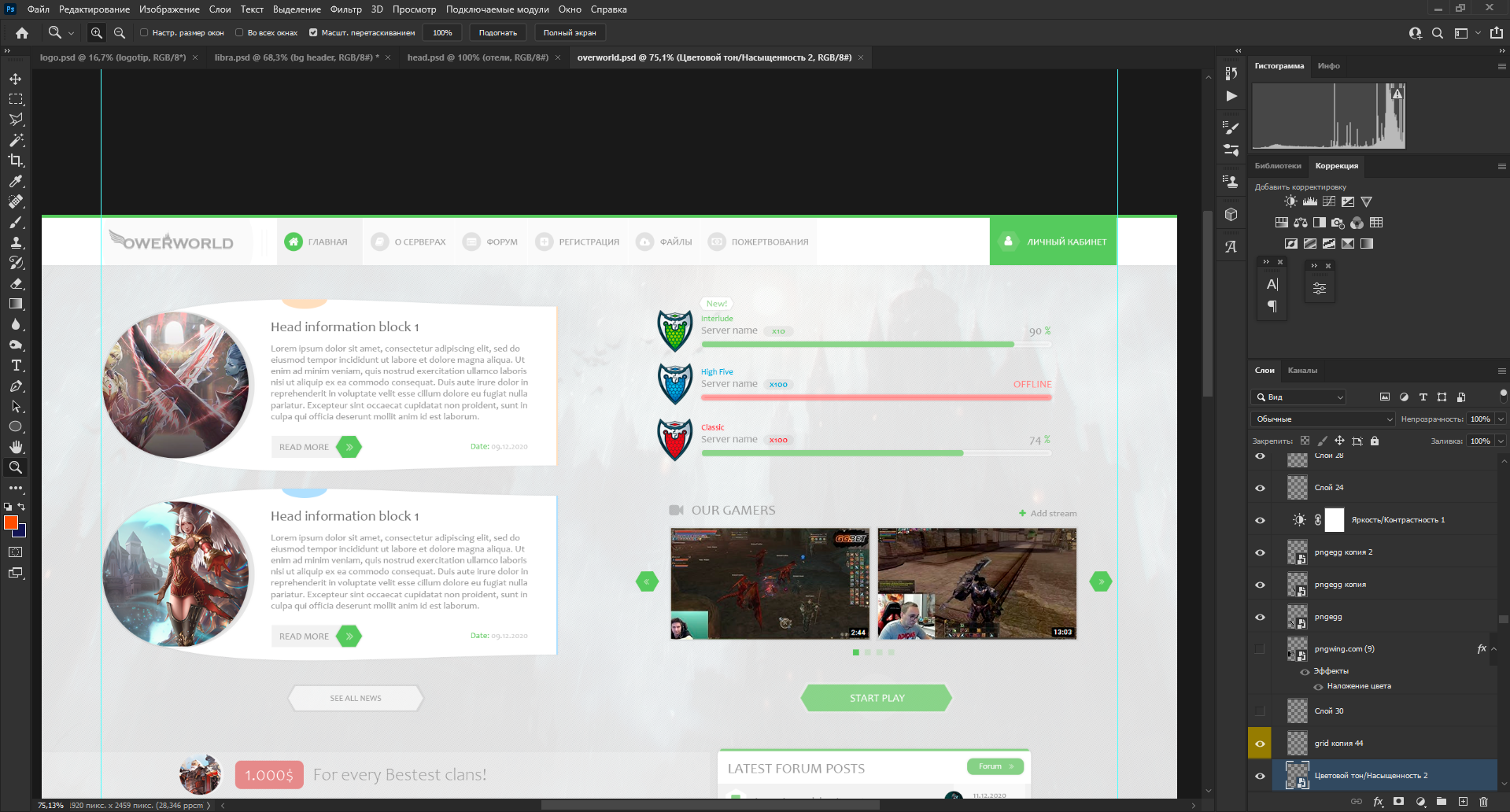Select the Pen tool
This screenshot has height=812, width=1510.
tap(15, 386)
